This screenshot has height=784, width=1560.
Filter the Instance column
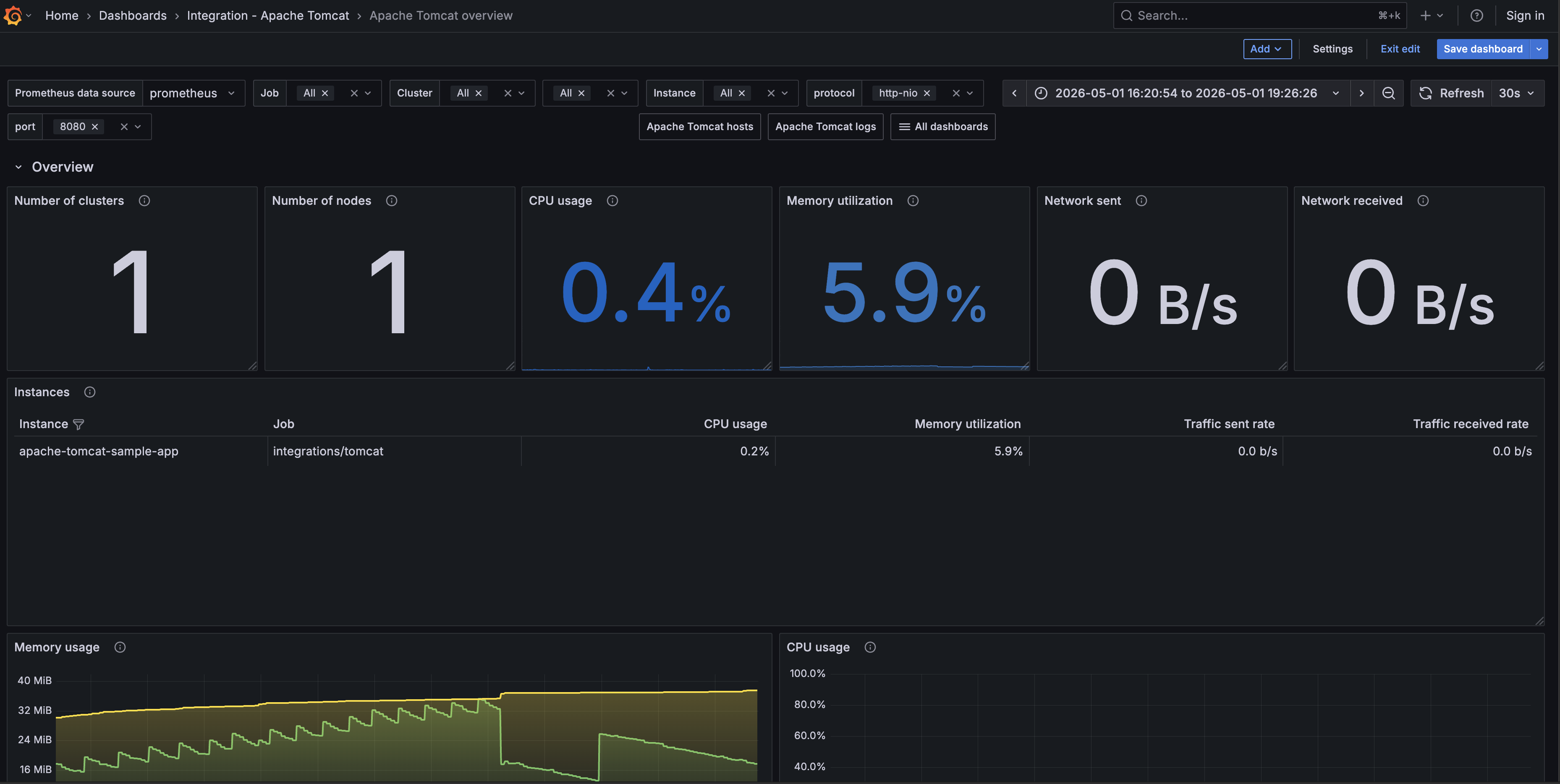point(78,424)
